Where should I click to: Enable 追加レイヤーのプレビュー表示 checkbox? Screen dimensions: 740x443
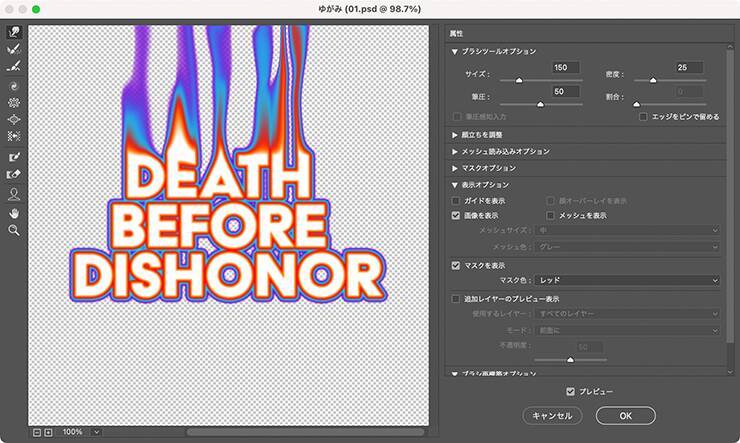click(455, 299)
